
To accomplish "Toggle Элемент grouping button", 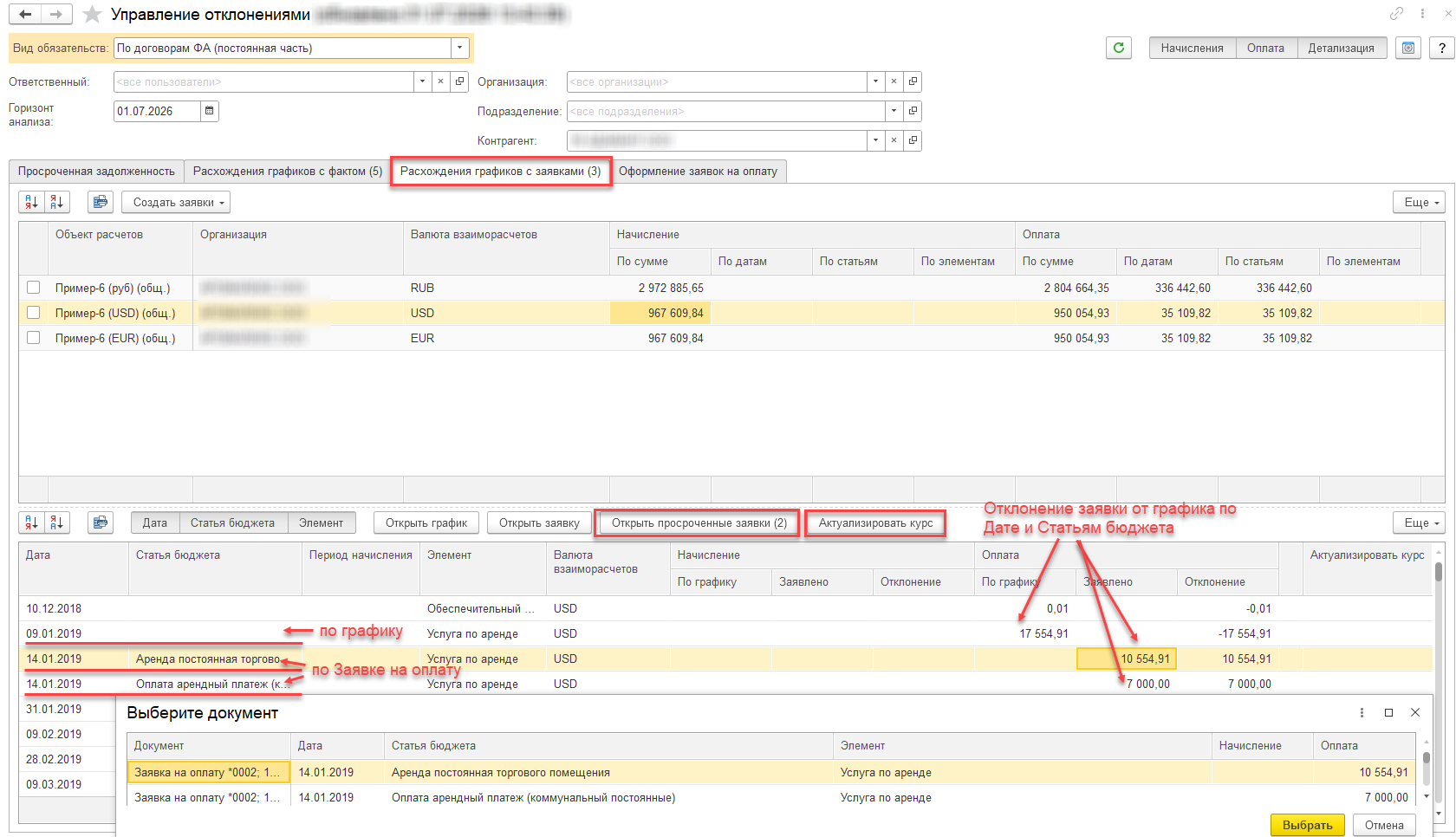I will tap(322, 522).
